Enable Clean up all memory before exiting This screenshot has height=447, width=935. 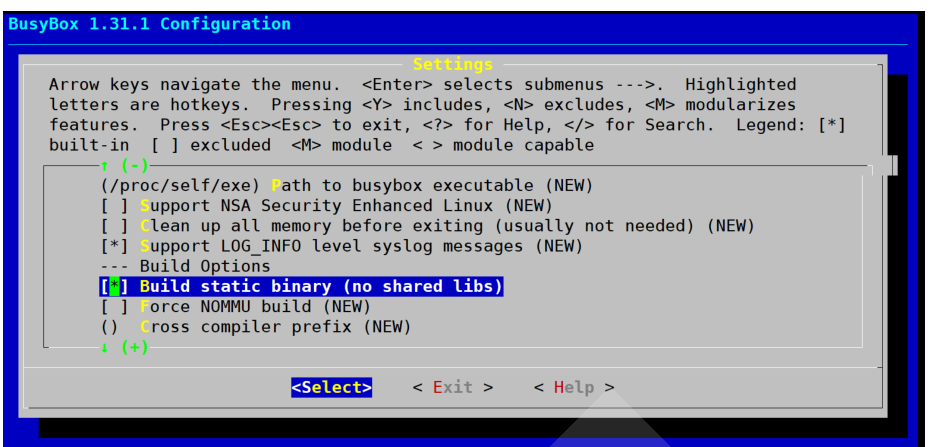click(x=114, y=226)
